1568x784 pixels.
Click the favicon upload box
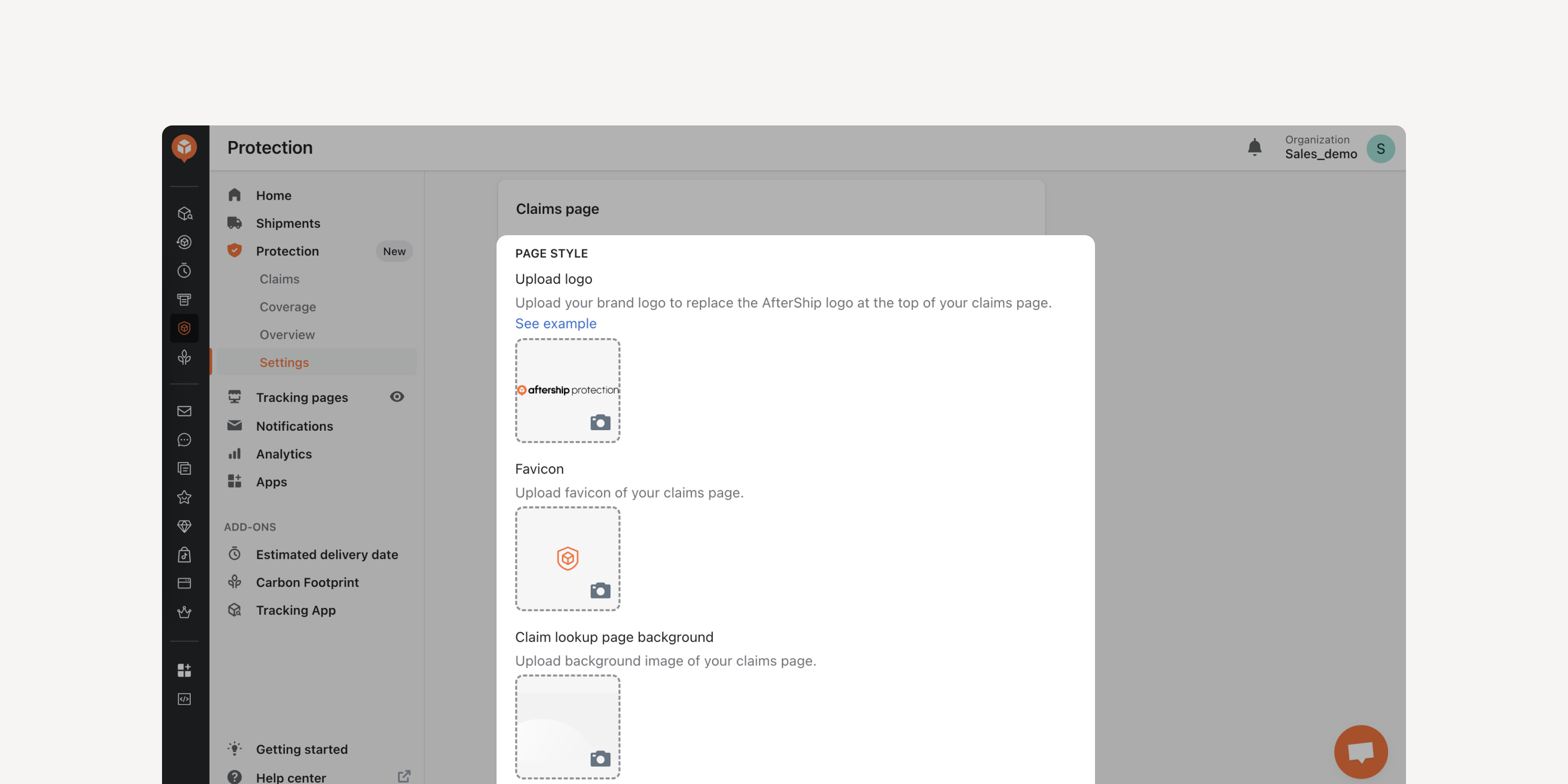click(568, 559)
